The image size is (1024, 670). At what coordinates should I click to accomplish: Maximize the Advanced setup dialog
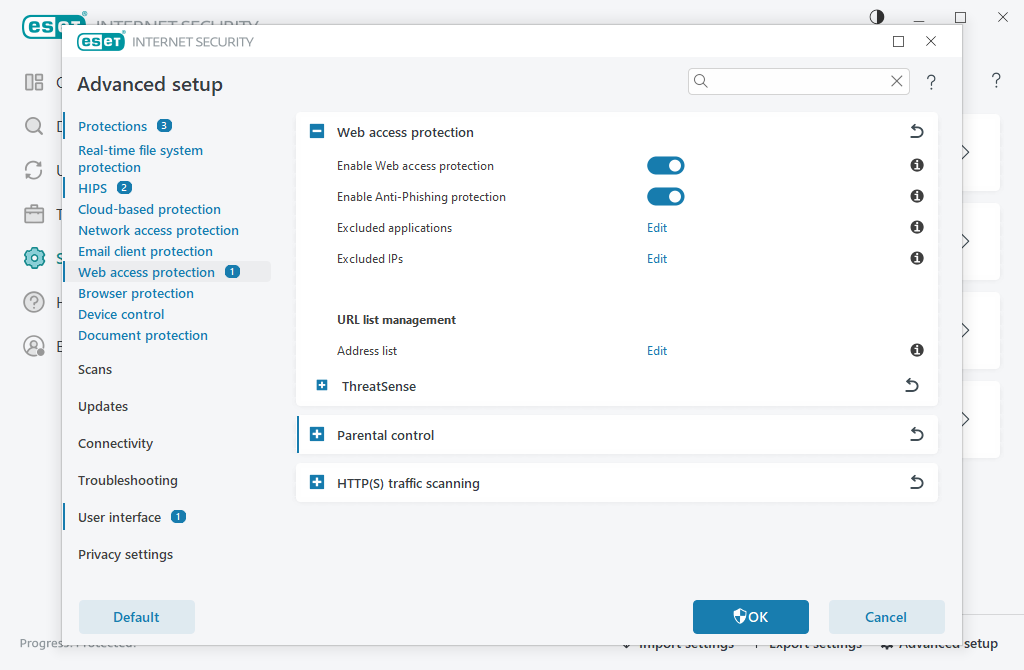click(x=899, y=42)
